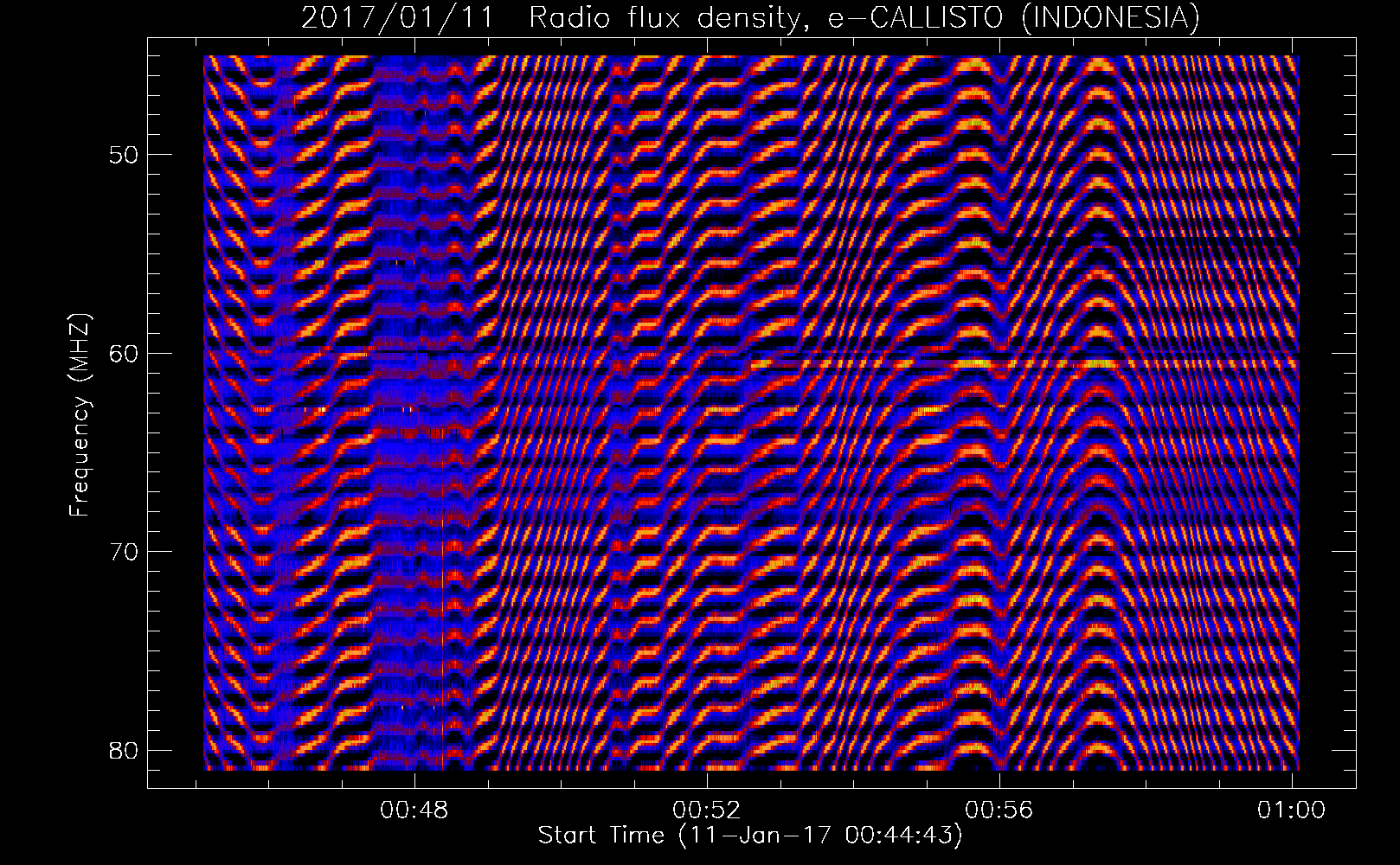Screen dimensions: 1400x865
Task: Click the "01:00" time tick label
Action: (1292, 811)
